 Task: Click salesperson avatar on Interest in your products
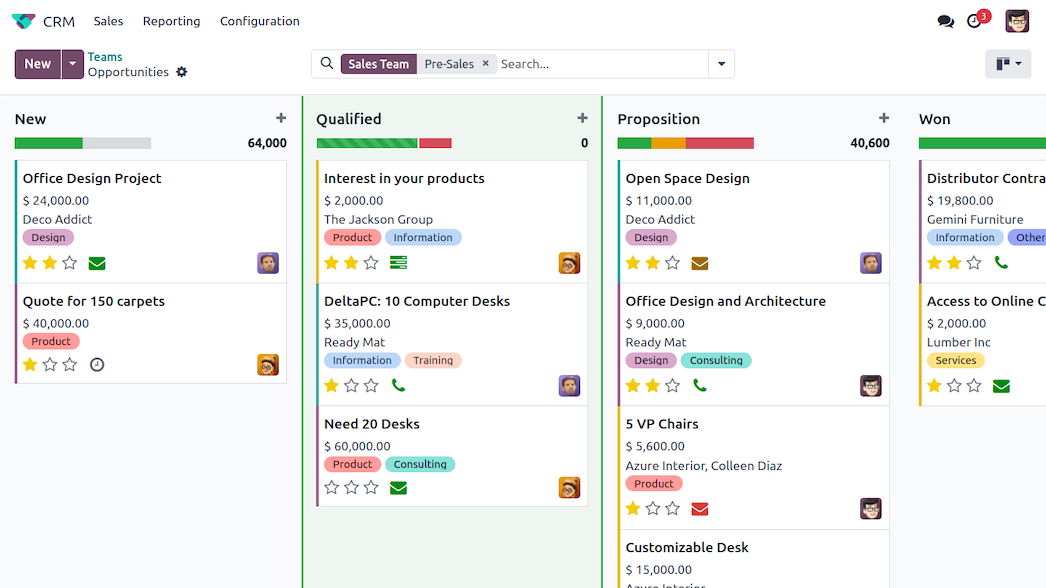pyautogui.click(x=570, y=263)
